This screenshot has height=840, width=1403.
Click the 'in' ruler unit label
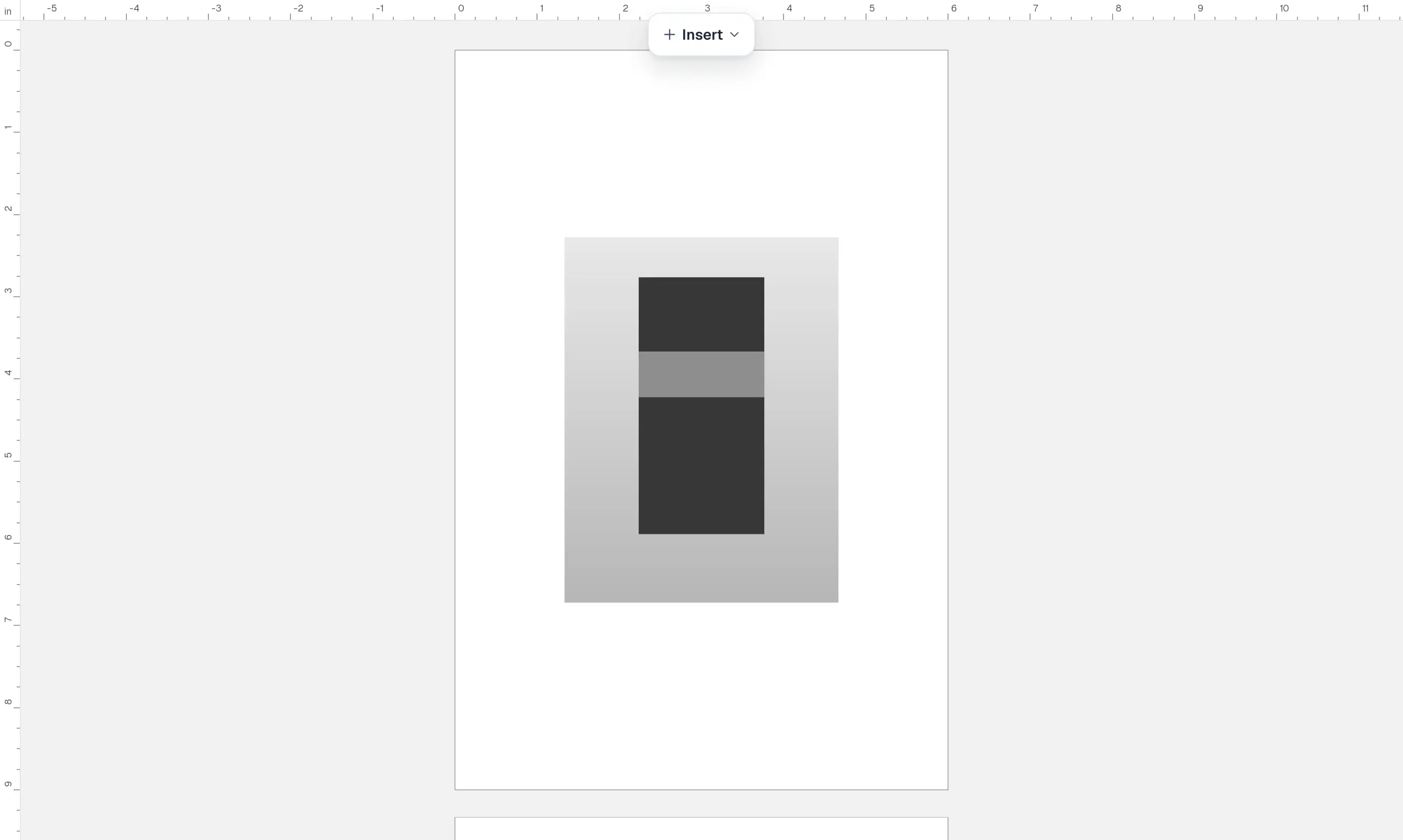coord(8,11)
